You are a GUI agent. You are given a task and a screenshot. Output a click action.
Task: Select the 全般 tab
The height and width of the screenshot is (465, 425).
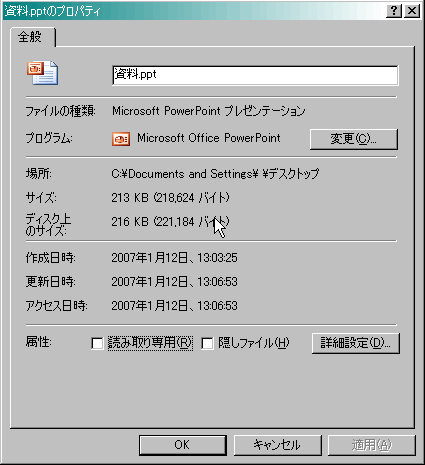coord(32,37)
